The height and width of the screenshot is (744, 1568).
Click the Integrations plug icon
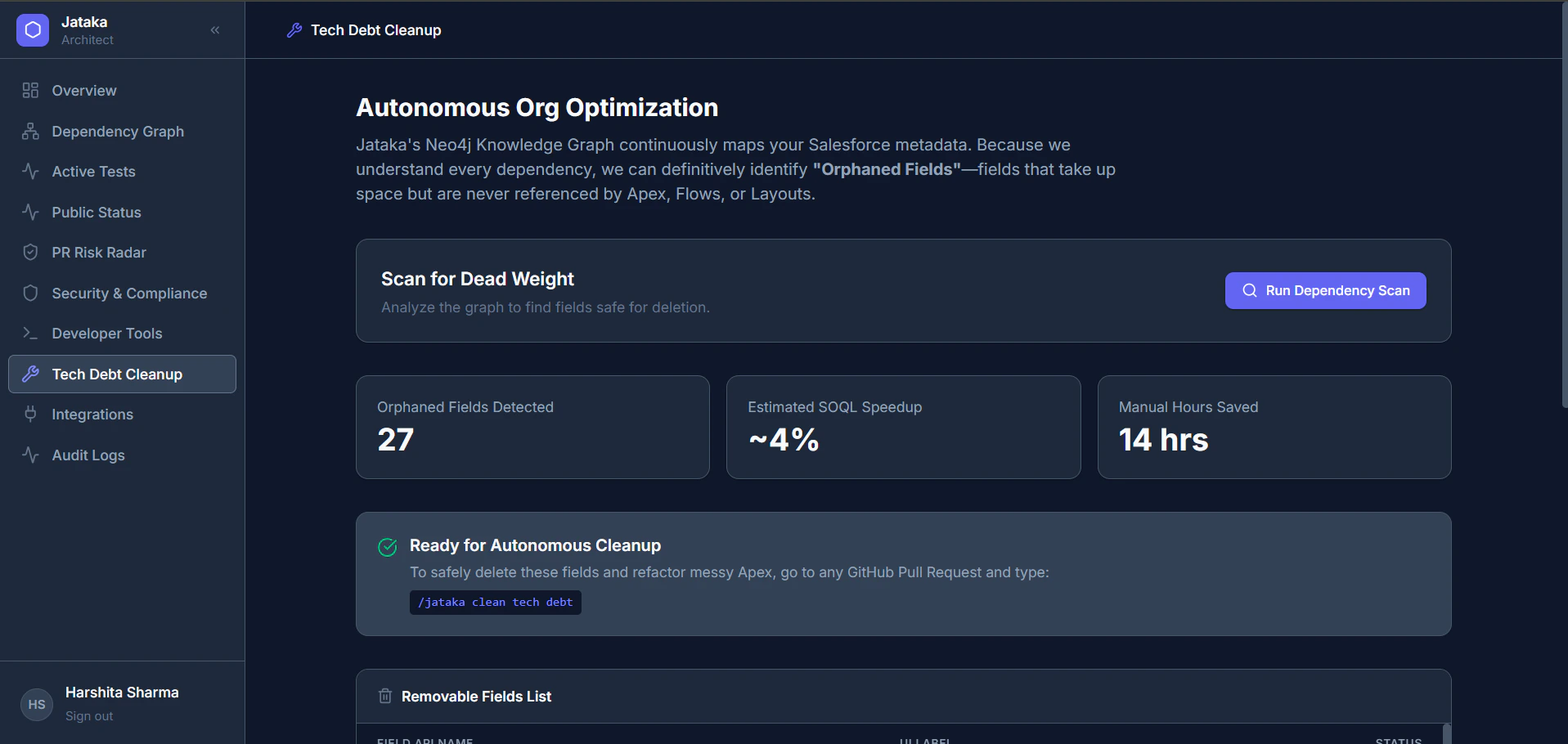click(x=30, y=414)
